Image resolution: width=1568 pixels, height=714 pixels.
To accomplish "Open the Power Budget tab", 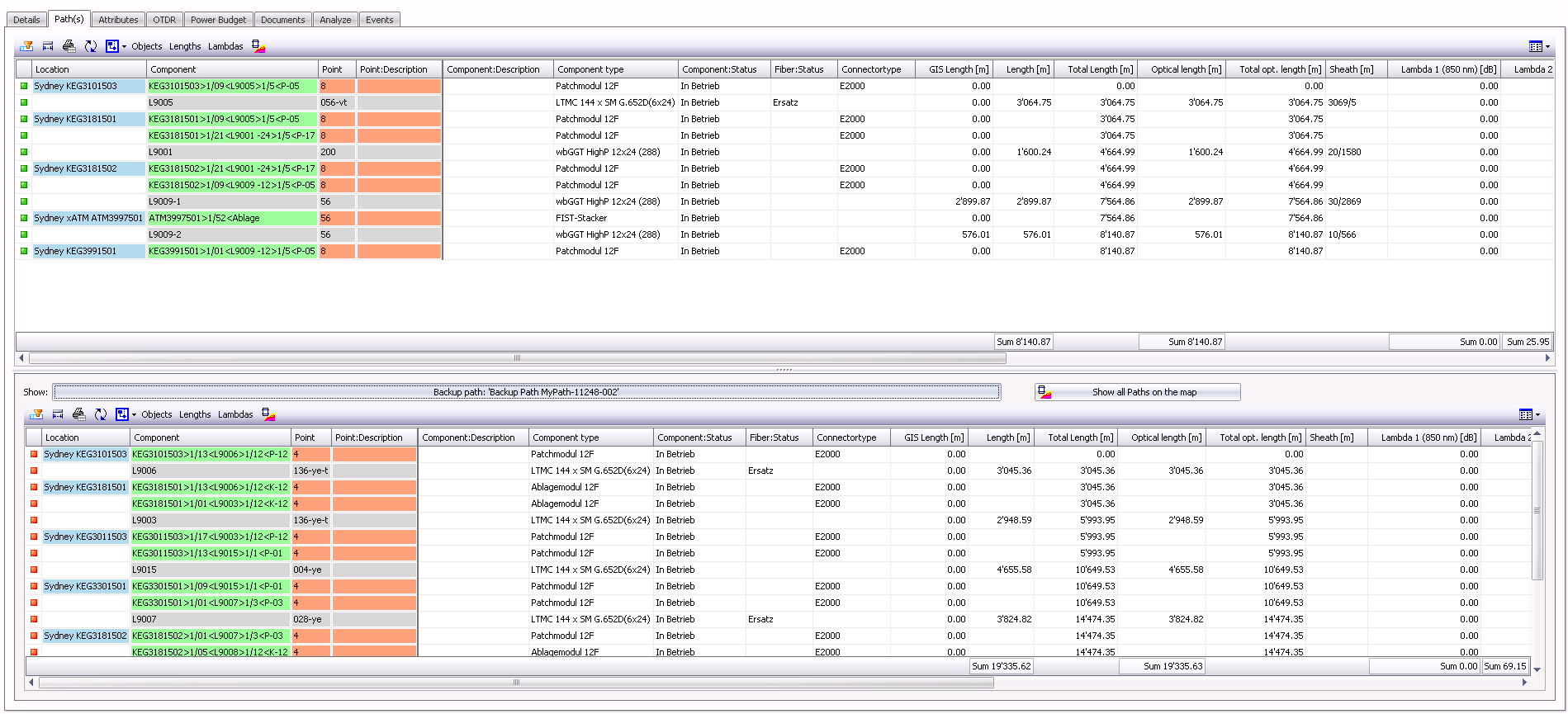I will (218, 20).
